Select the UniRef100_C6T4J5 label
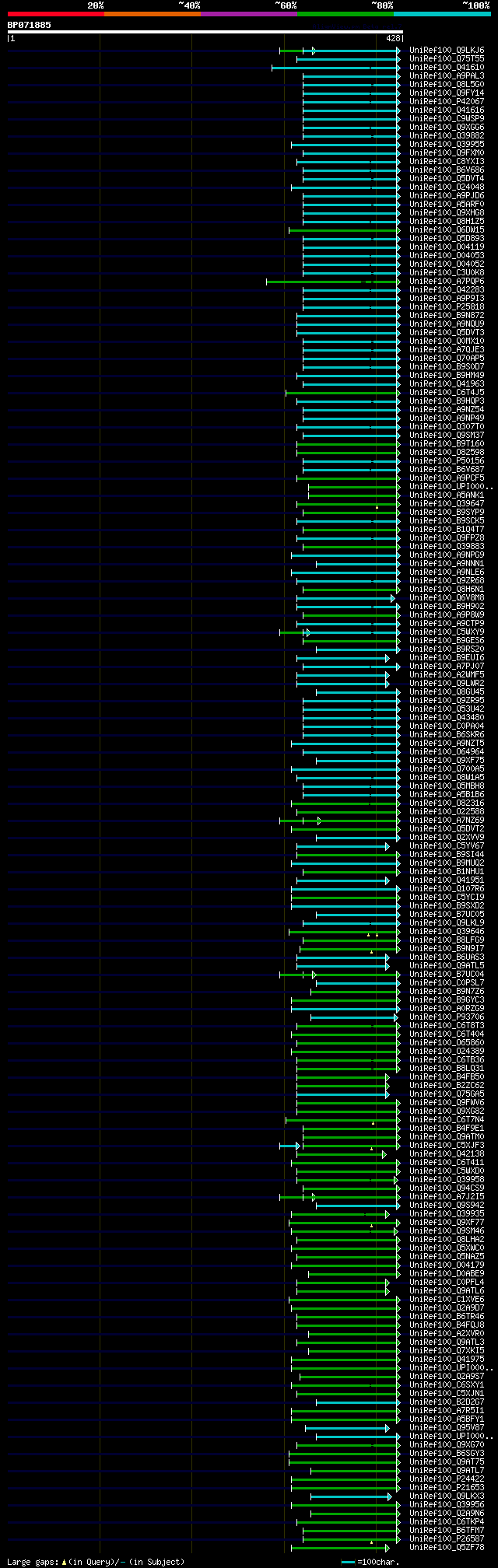Image resolution: width=498 pixels, height=1568 pixels. (x=447, y=392)
